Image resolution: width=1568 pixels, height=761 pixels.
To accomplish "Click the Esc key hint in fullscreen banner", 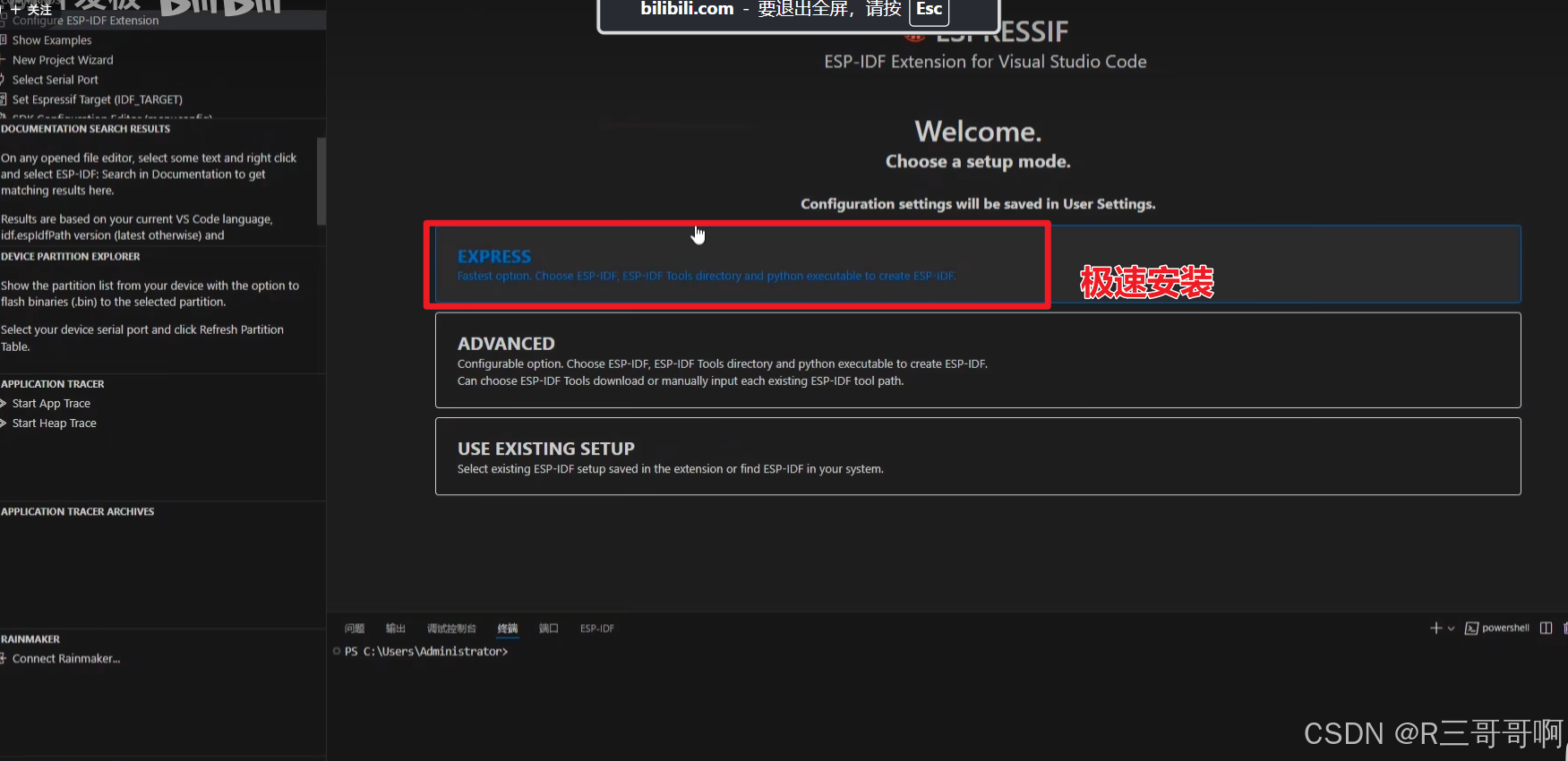I will click(x=929, y=10).
